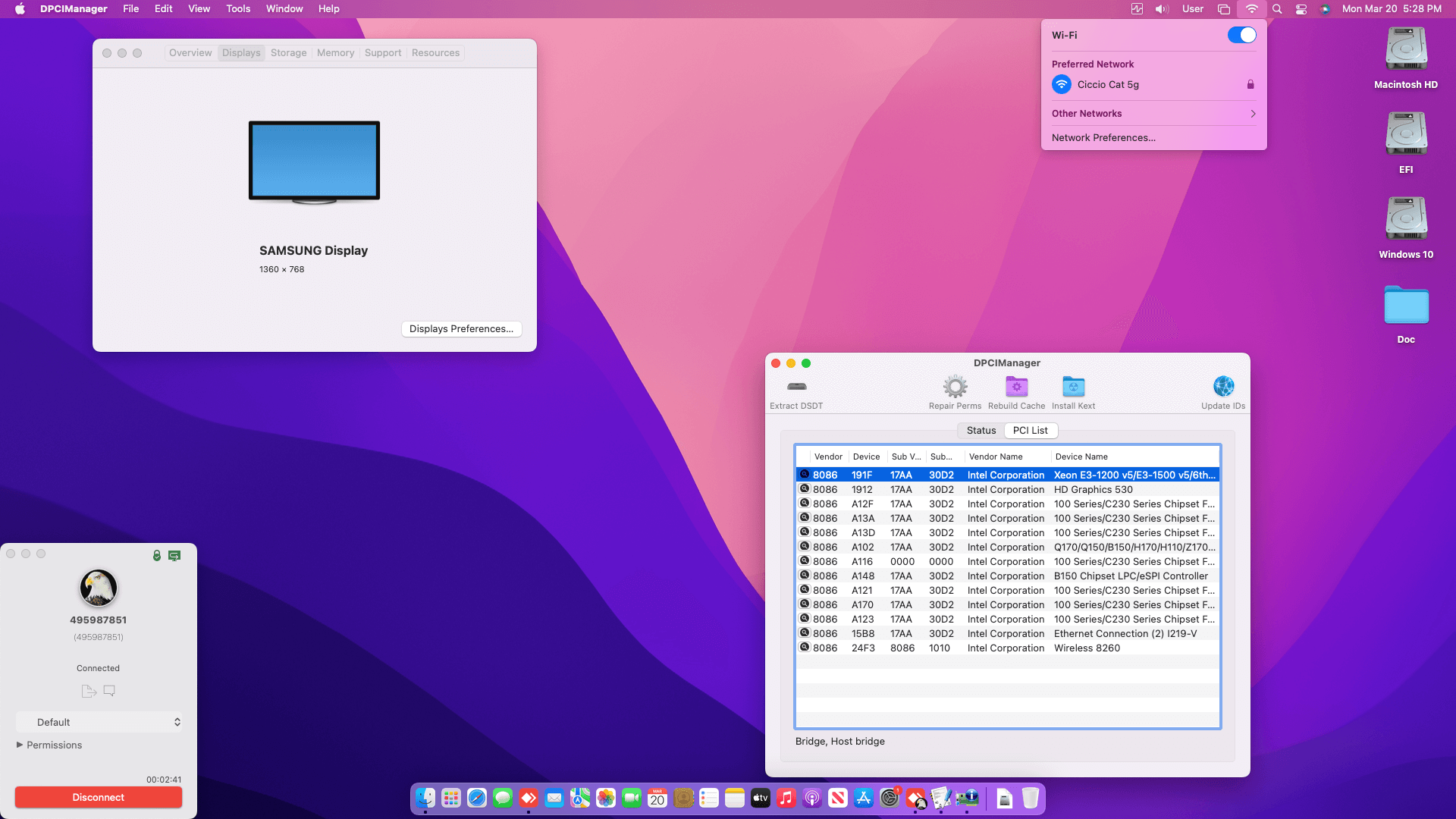Click the Rebuild Cache icon

1016,387
